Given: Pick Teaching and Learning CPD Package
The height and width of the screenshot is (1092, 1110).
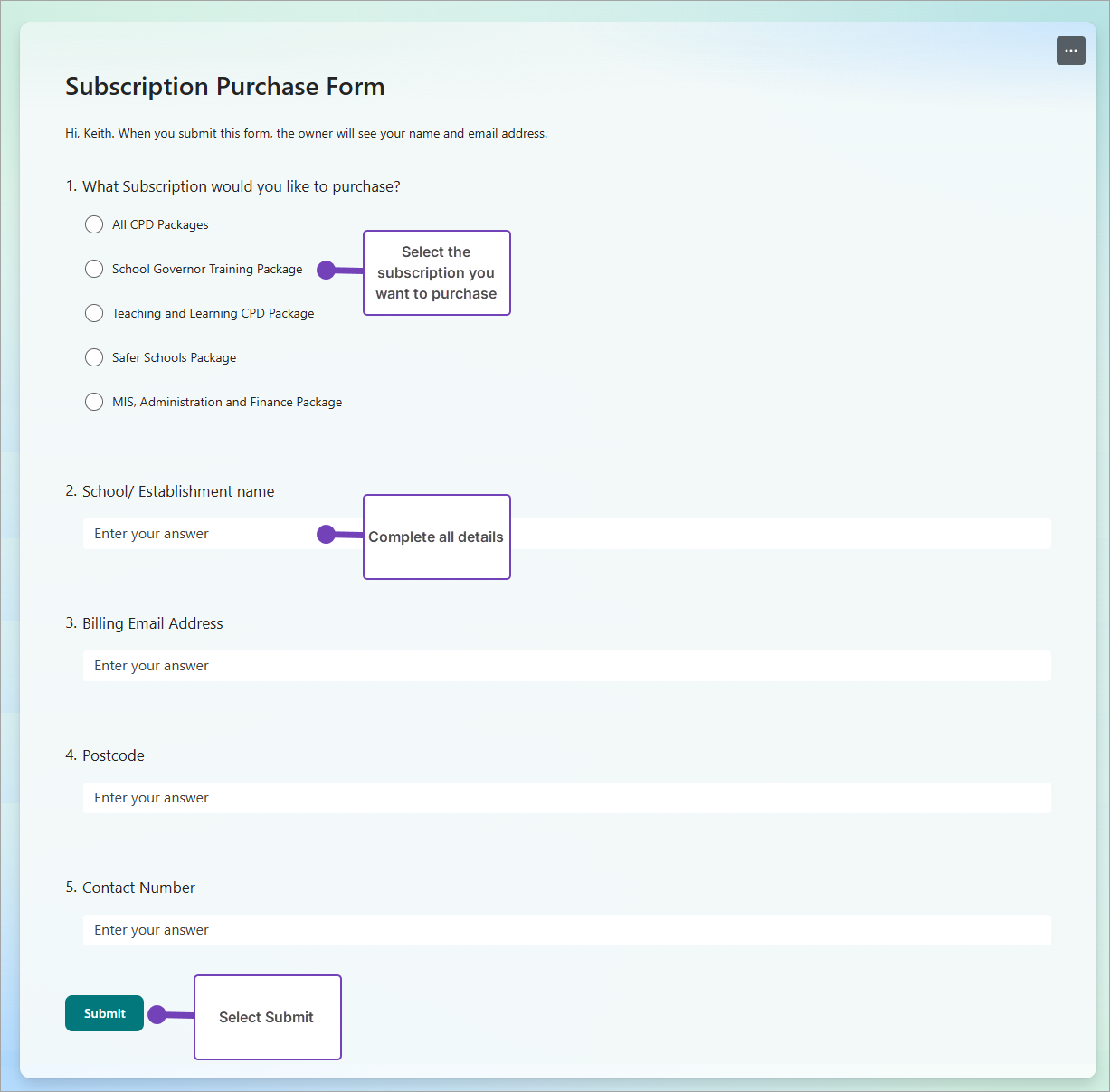Looking at the screenshot, I should click(94, 313).
